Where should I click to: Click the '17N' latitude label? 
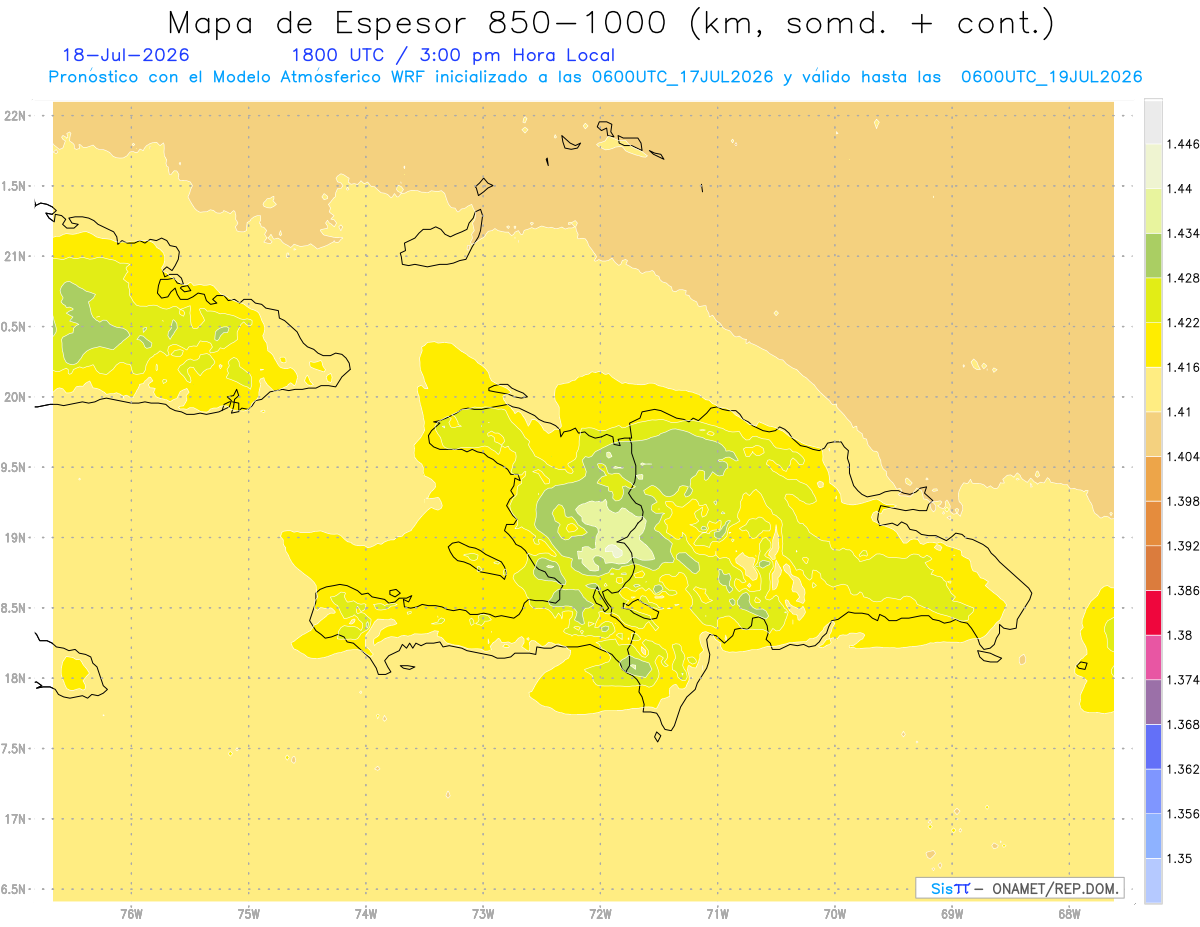click(14, 819)
